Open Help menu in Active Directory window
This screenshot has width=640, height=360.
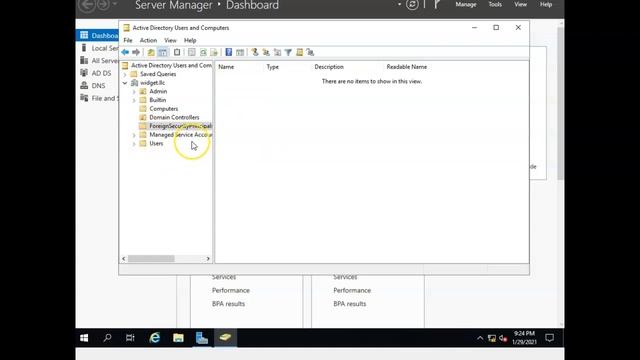pyautogui.click(x=190, y=40)
